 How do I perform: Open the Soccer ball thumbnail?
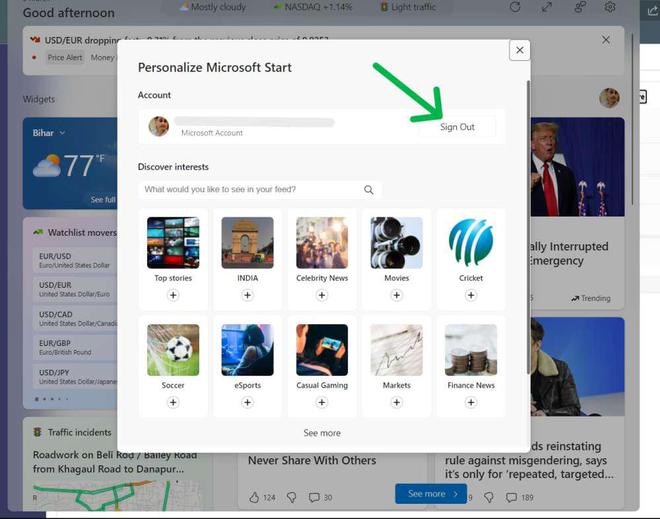(173, 350)
